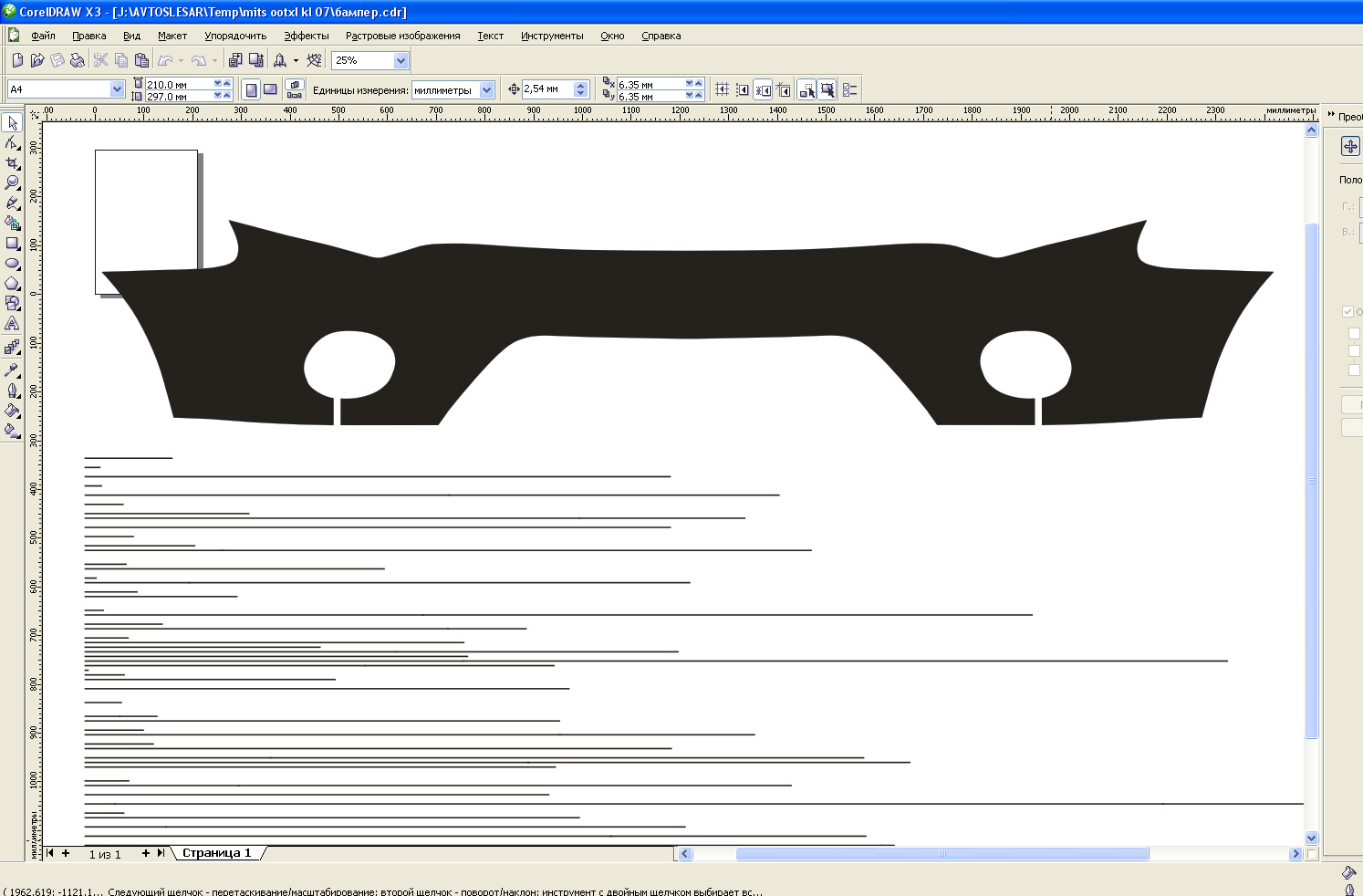
Task: Open the Interactive Blend tool
Action: (13, 348)
